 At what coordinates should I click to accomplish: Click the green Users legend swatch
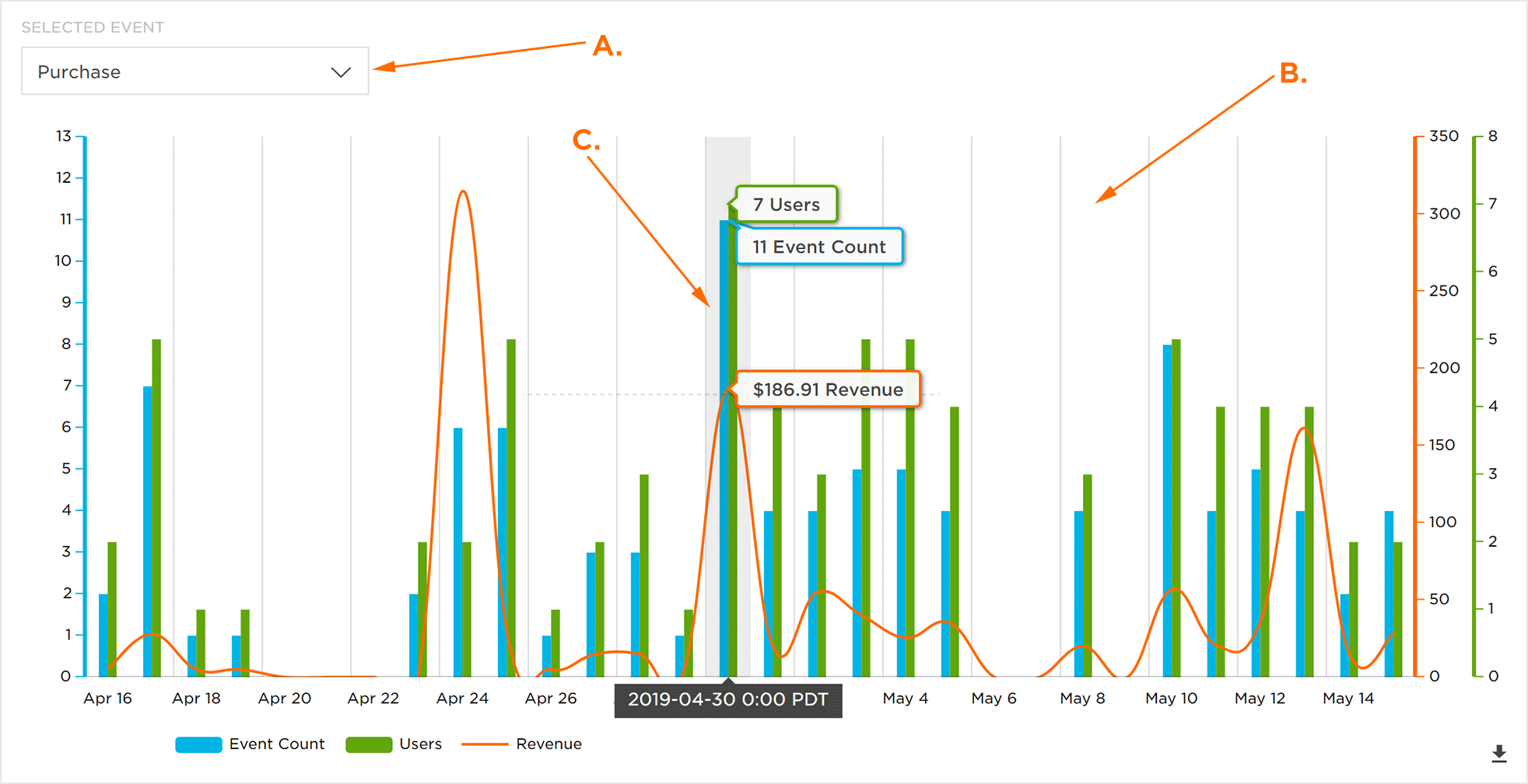pos(369,744)
